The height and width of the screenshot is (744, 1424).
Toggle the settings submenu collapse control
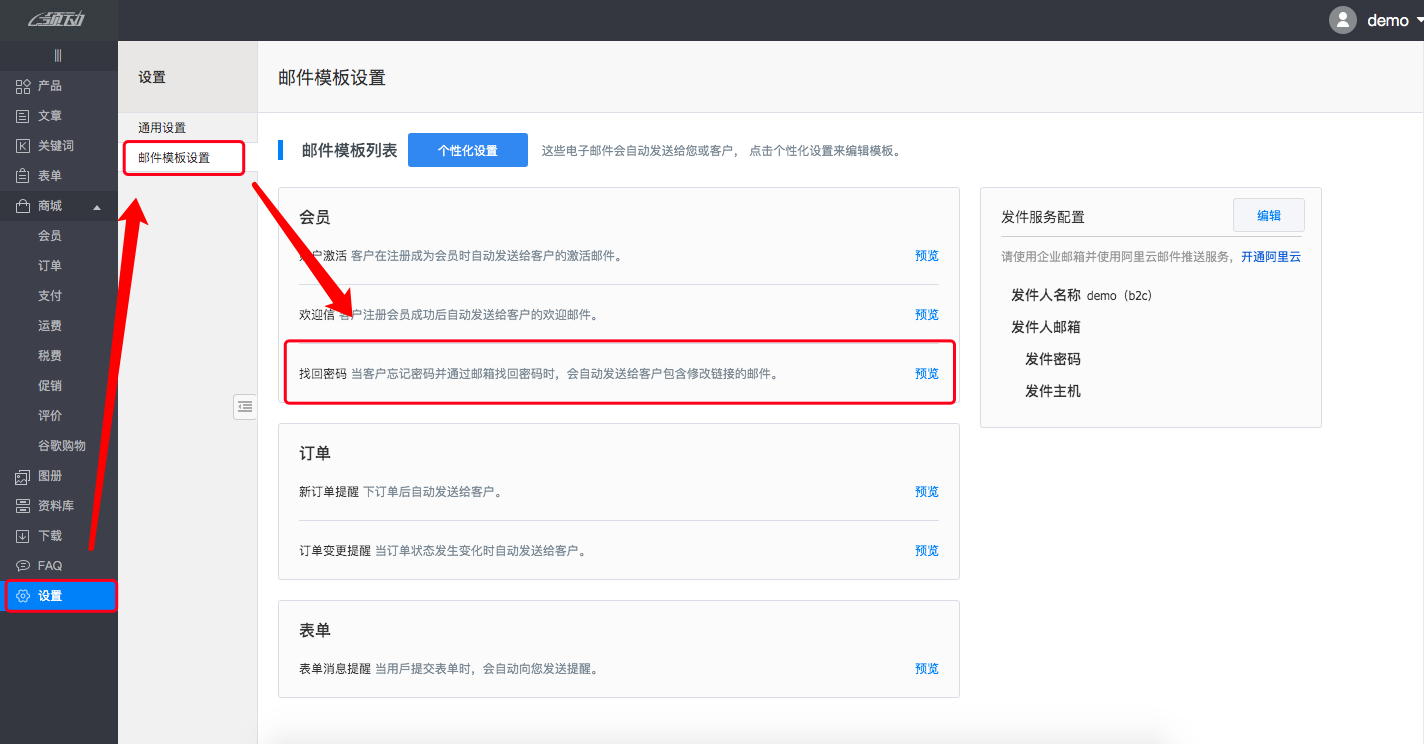point(245,407)
